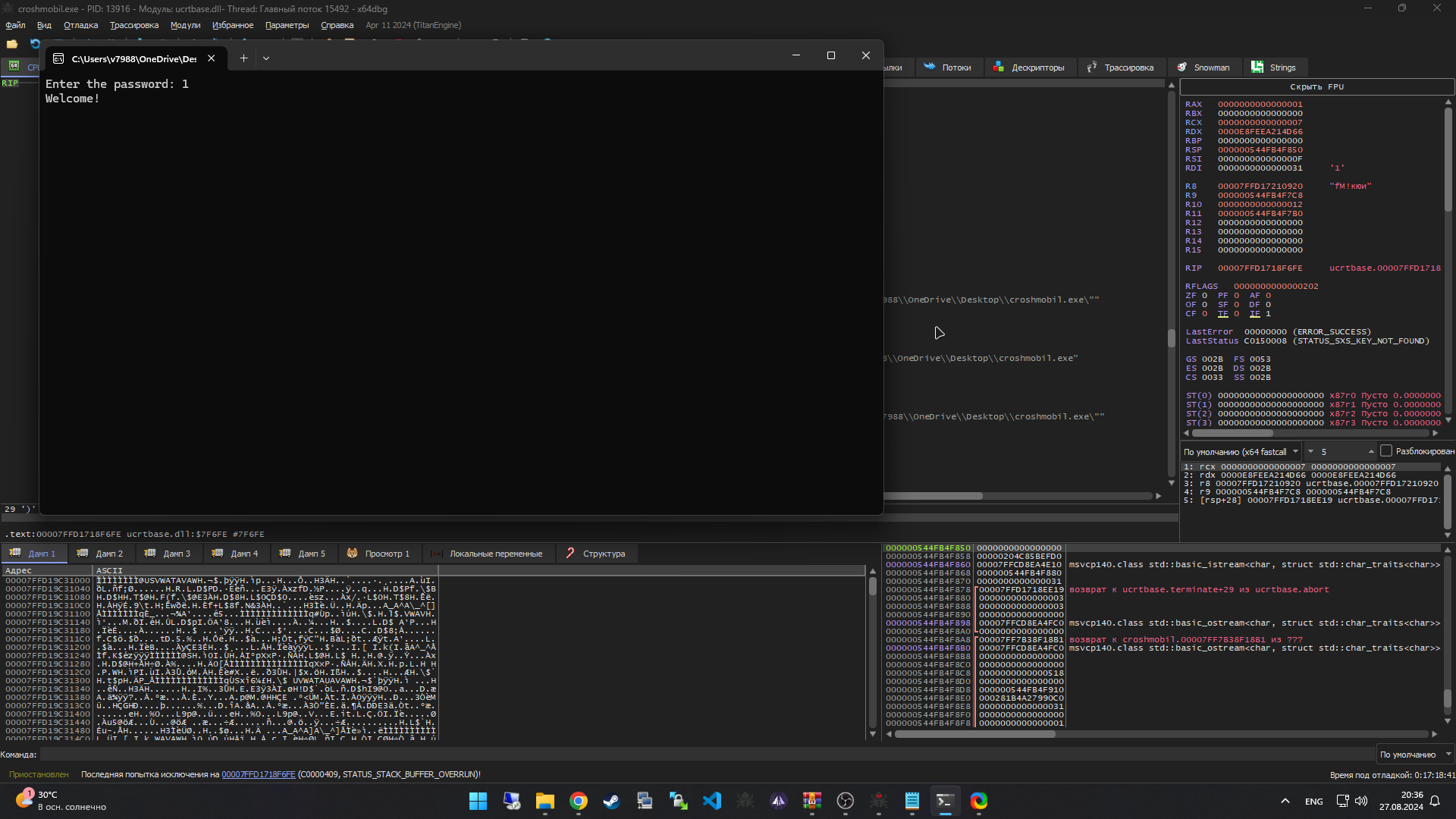Switch to the Strings tab
The height and width of the screenshot is (819, 1456).
pos(1274,67)
